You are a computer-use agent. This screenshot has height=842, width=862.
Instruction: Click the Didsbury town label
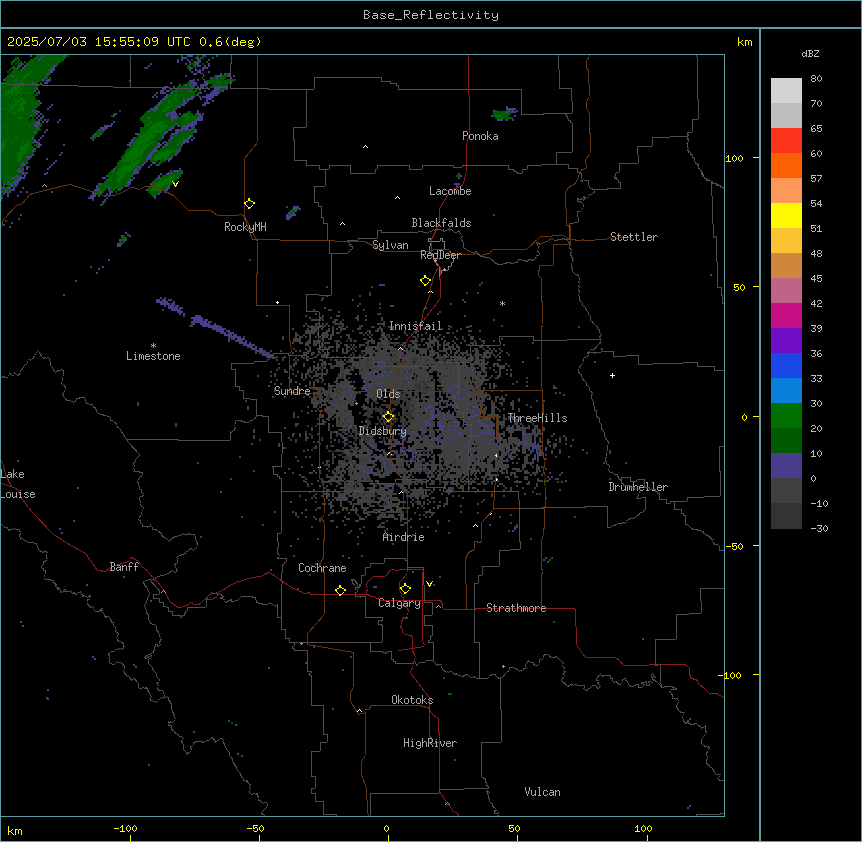(x=383, y=431)
